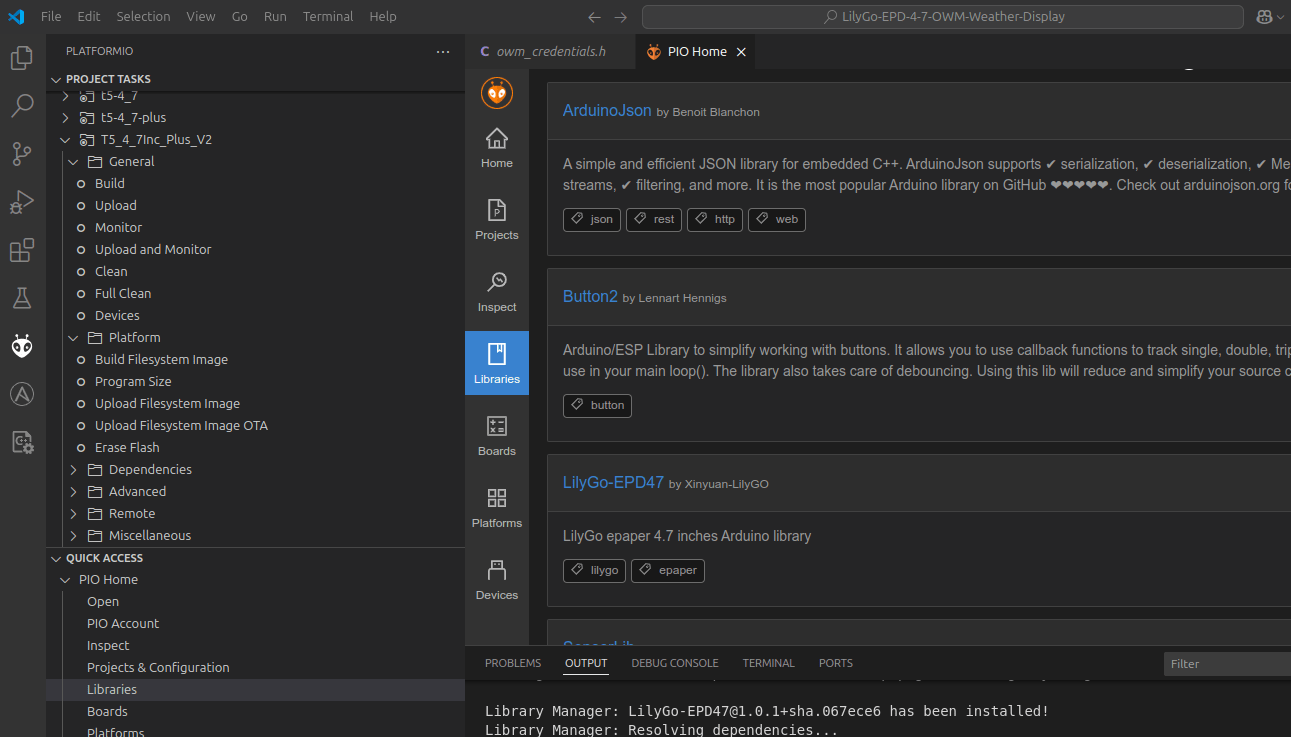
Task: Open the Terminal menu
Action: [x=328, y=17]
